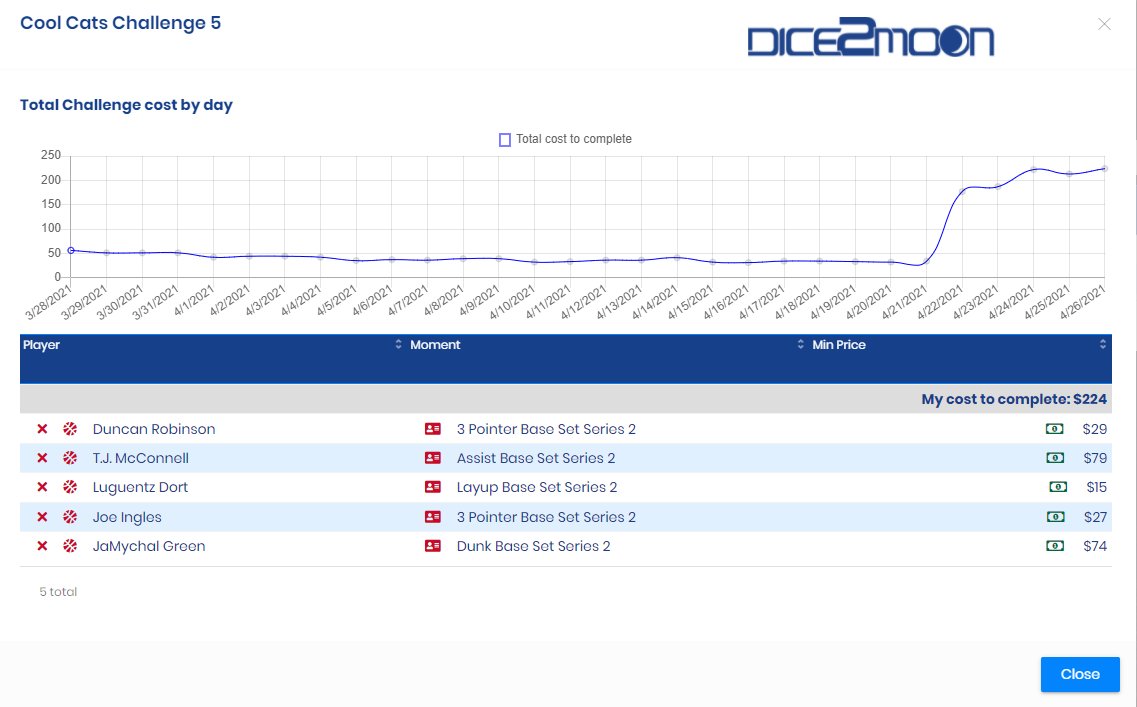
Task: Click the $79 min price value
Action: 1095,458
